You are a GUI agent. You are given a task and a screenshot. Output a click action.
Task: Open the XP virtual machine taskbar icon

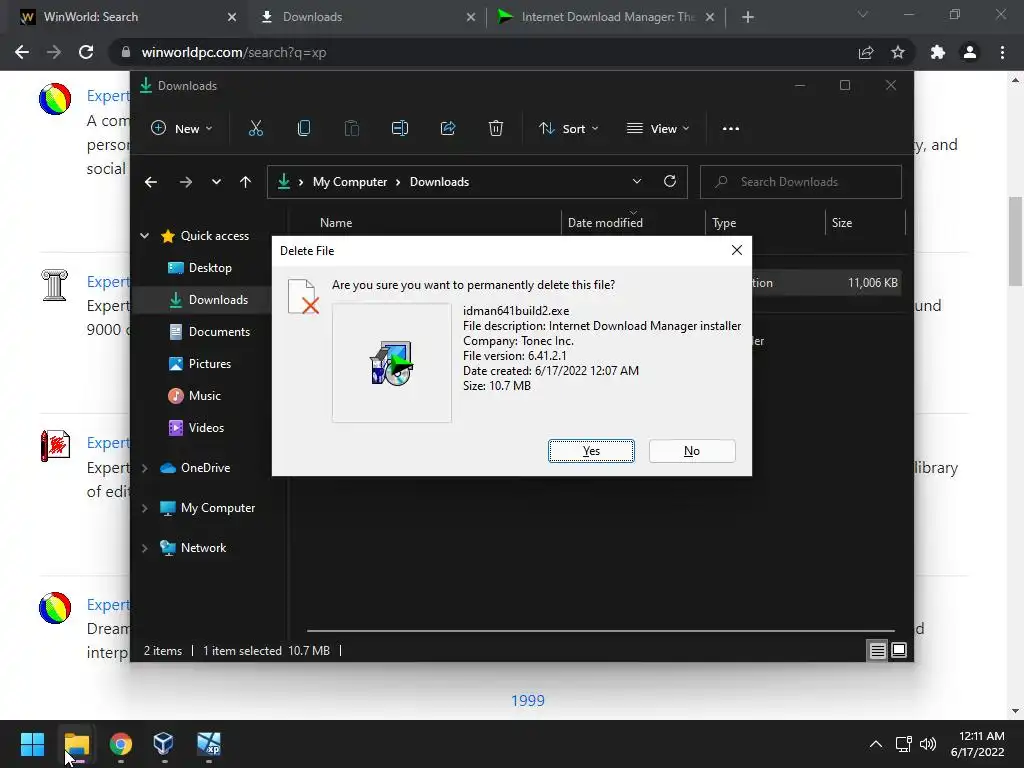point(209,744)
